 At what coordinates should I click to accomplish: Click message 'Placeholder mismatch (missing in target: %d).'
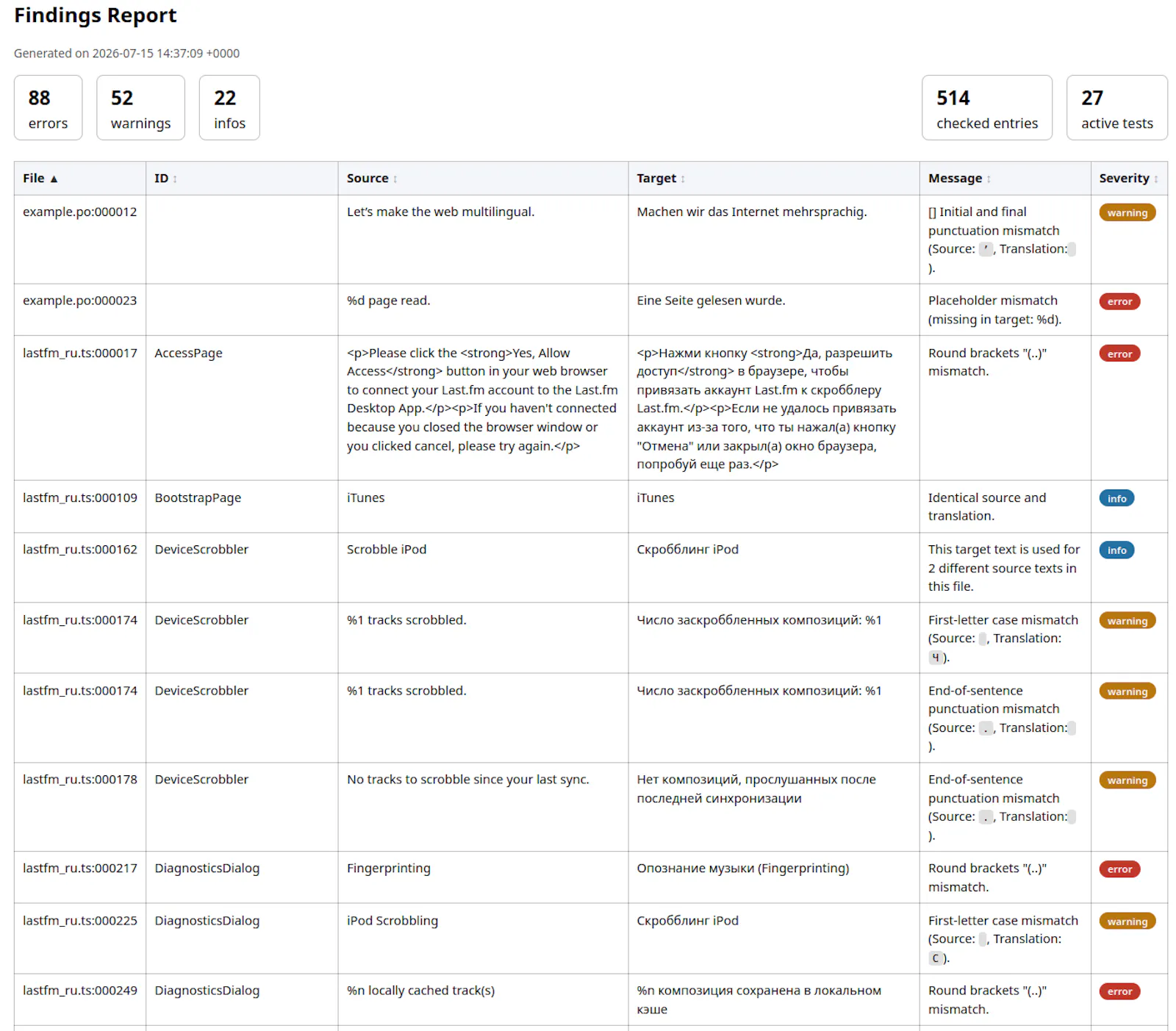994,310
